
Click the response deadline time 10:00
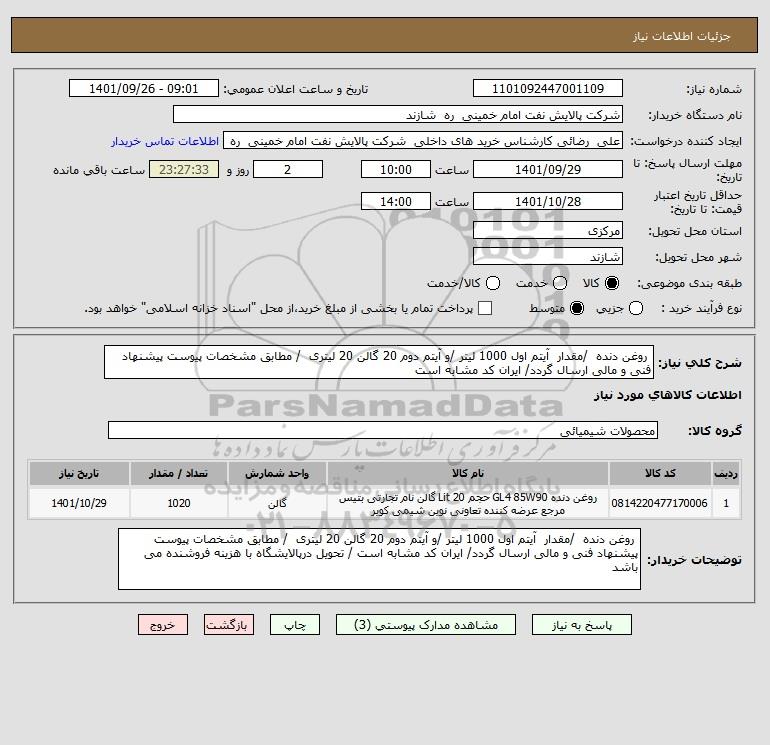coord(396,169)
